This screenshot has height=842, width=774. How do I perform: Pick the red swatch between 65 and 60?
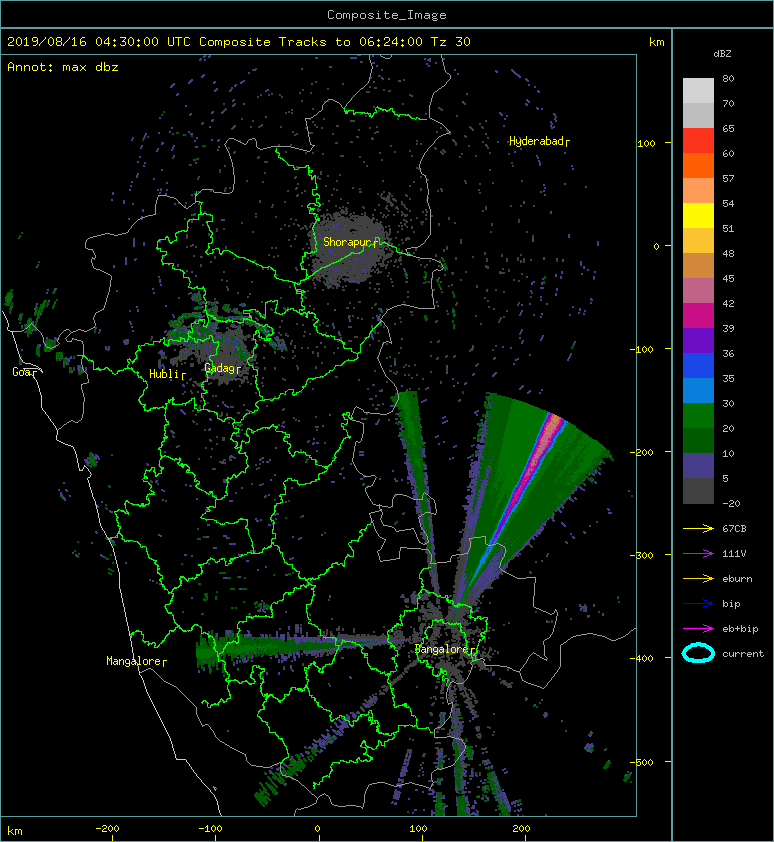pyautogui.click(x=698, y=140)
